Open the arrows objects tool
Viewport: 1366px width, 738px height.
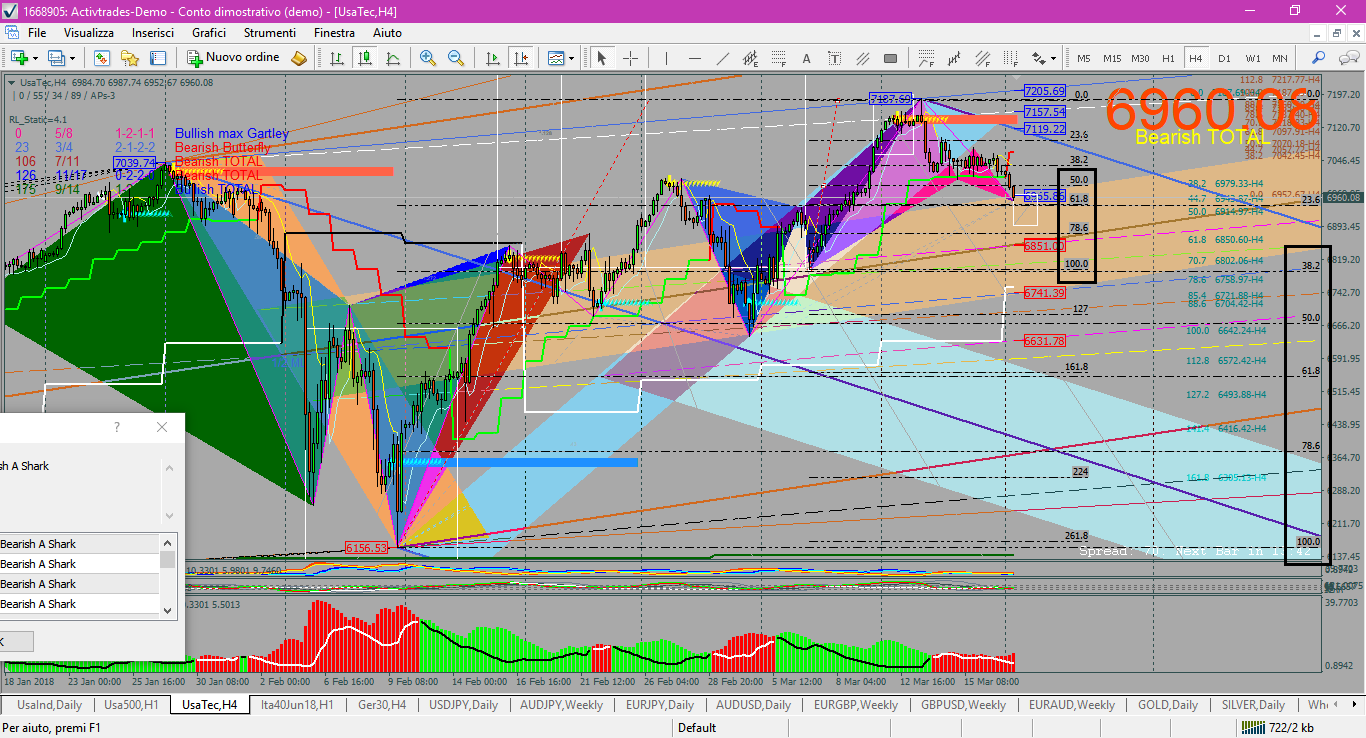(x=1038, y=58)
